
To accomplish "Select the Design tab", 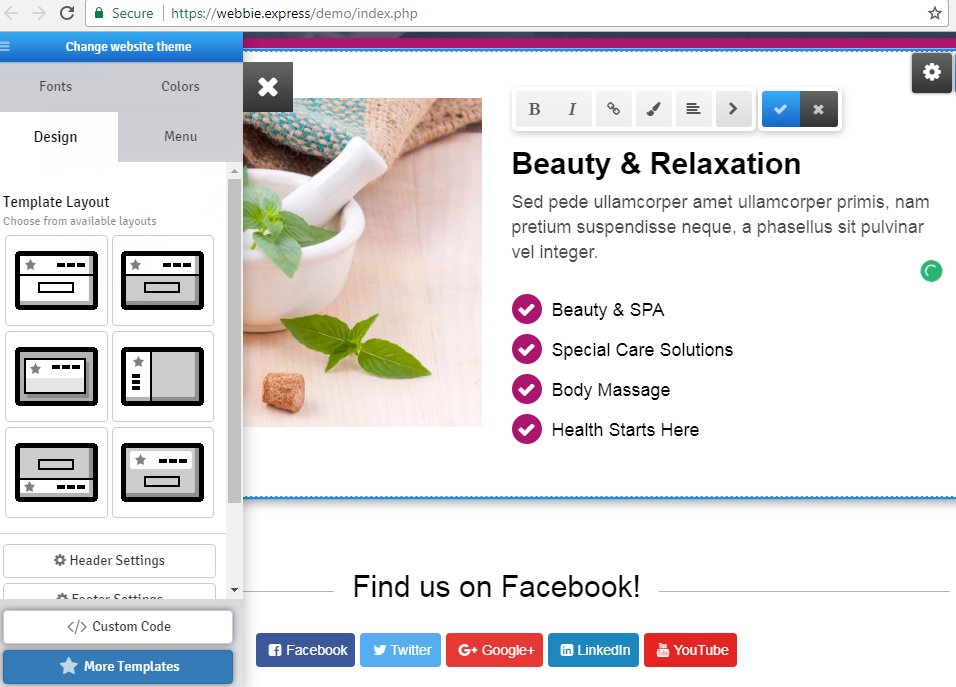I will tap(55, 137).
